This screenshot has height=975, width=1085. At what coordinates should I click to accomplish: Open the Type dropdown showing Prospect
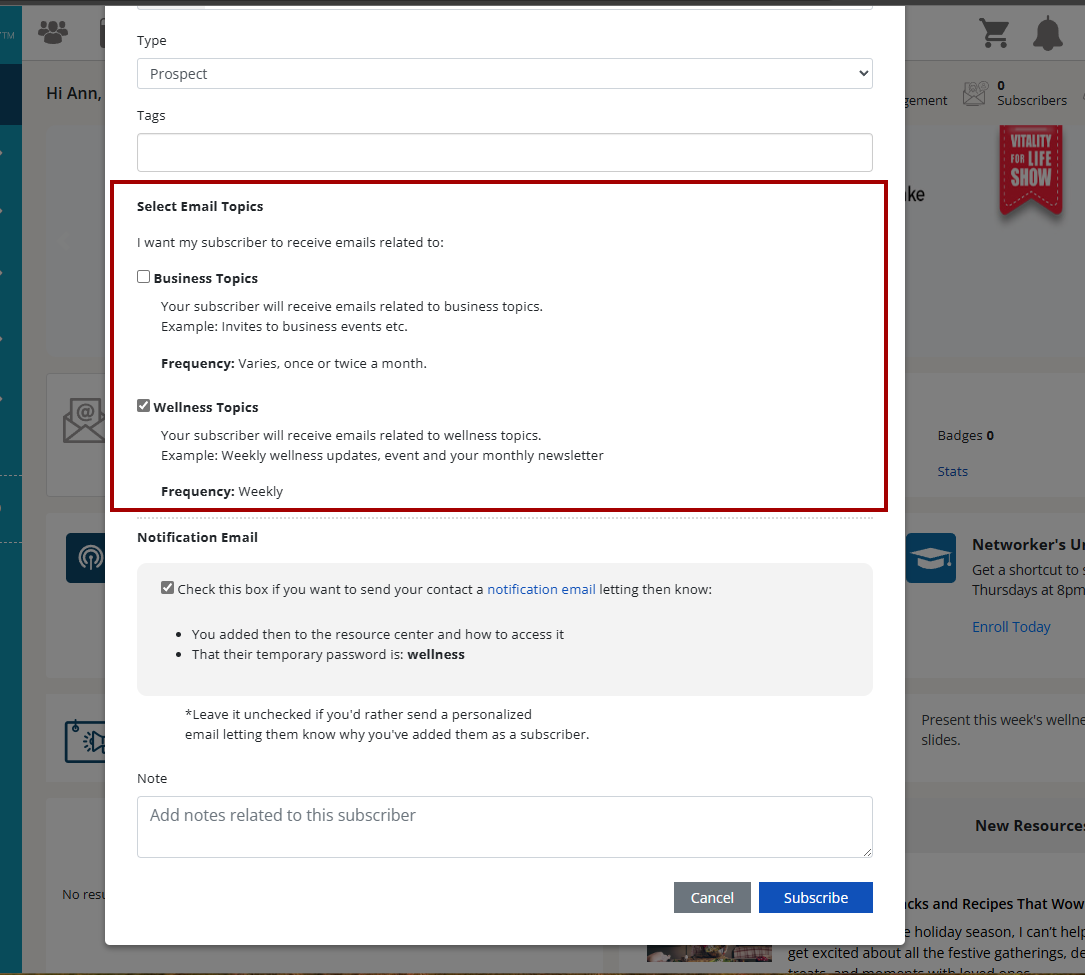(x=504, y=73)
